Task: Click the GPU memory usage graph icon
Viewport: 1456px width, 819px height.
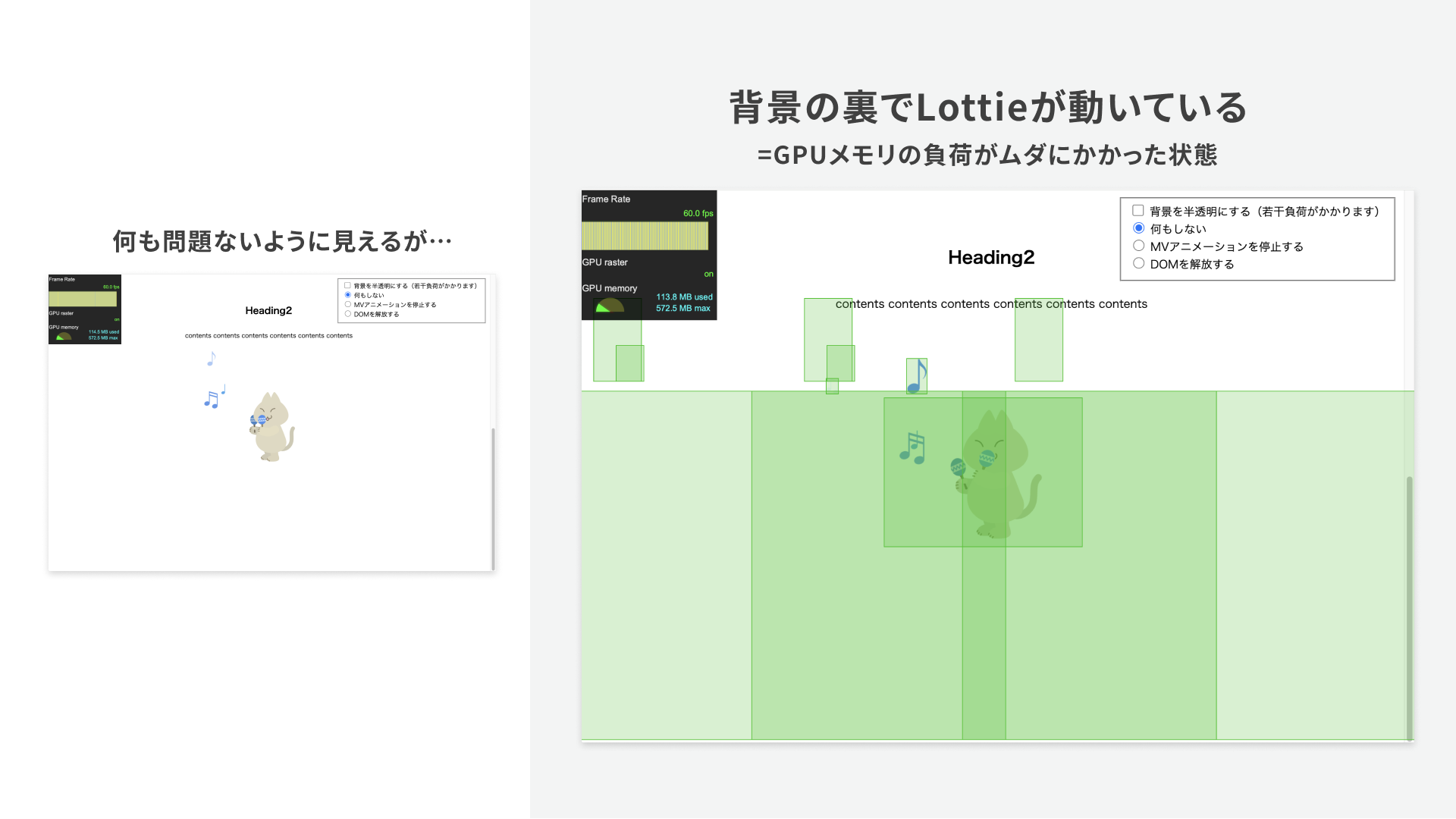Action: pyautogui.click(x=605, y=308)
